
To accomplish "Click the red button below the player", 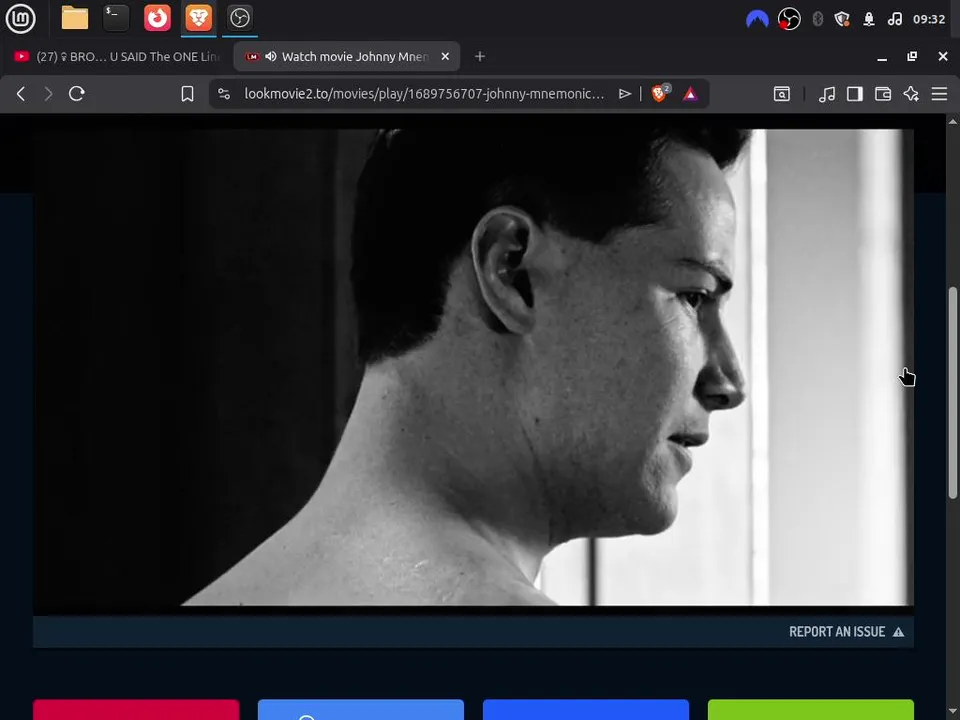I will tap(136, 710).
